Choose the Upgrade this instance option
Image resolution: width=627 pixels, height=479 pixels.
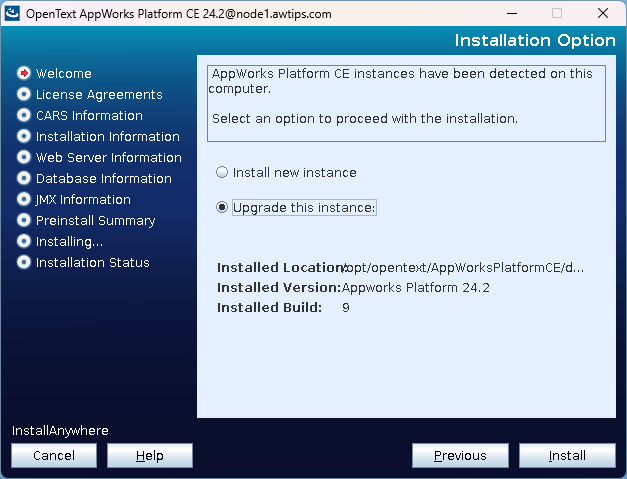point(222,208)
